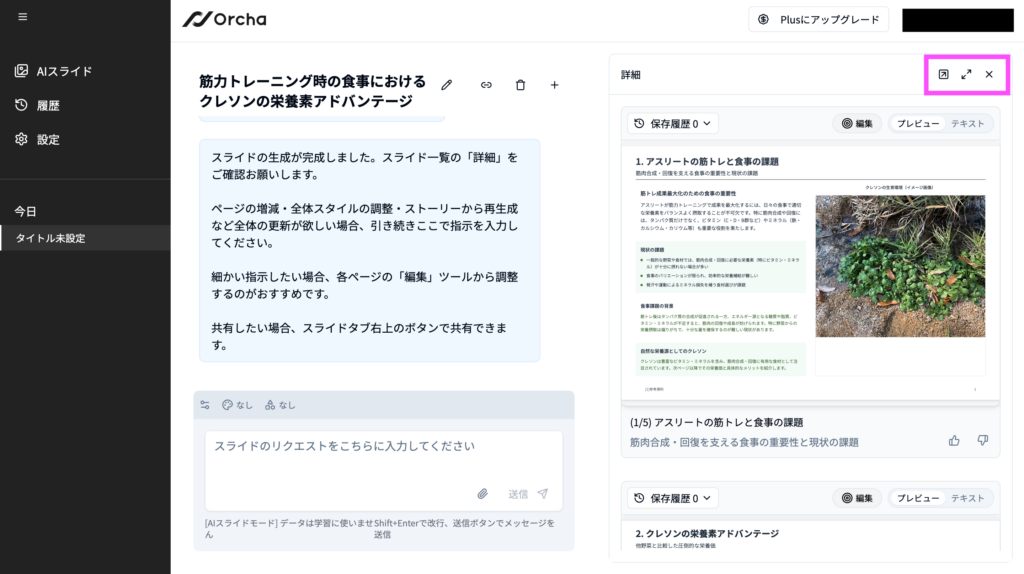The image size is (1024, 574).
Task: Switch slide 1 to テキスト view
Action: pyautogui.click(x=967, y=123)
